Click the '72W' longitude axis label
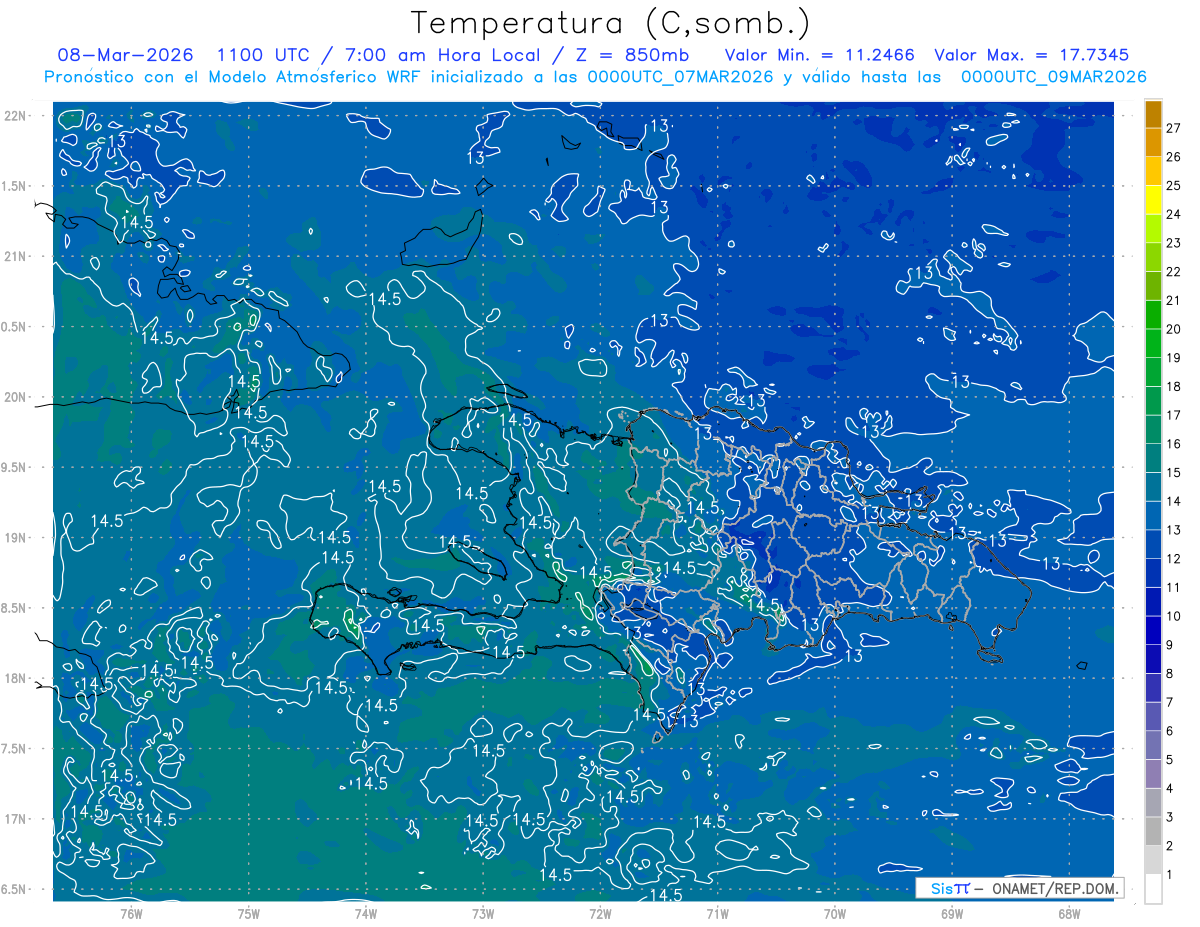This screenshot has height=927, width=1200. [600, 914]
